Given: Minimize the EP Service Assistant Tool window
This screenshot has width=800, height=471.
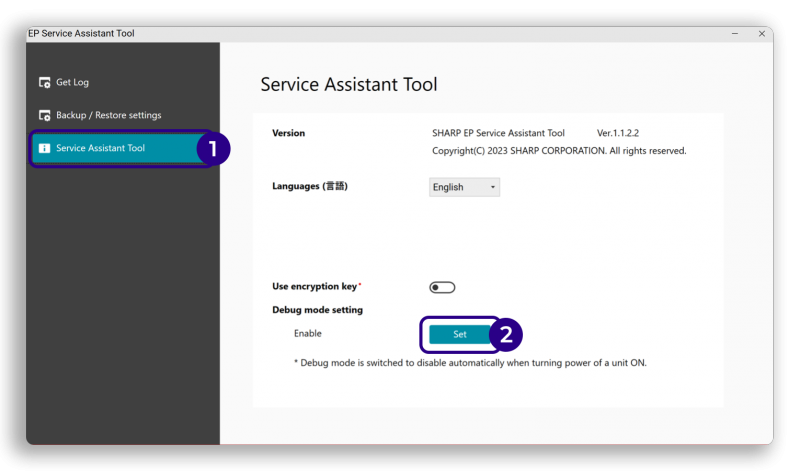Looking at the screenshot, I should pos(735,34).
